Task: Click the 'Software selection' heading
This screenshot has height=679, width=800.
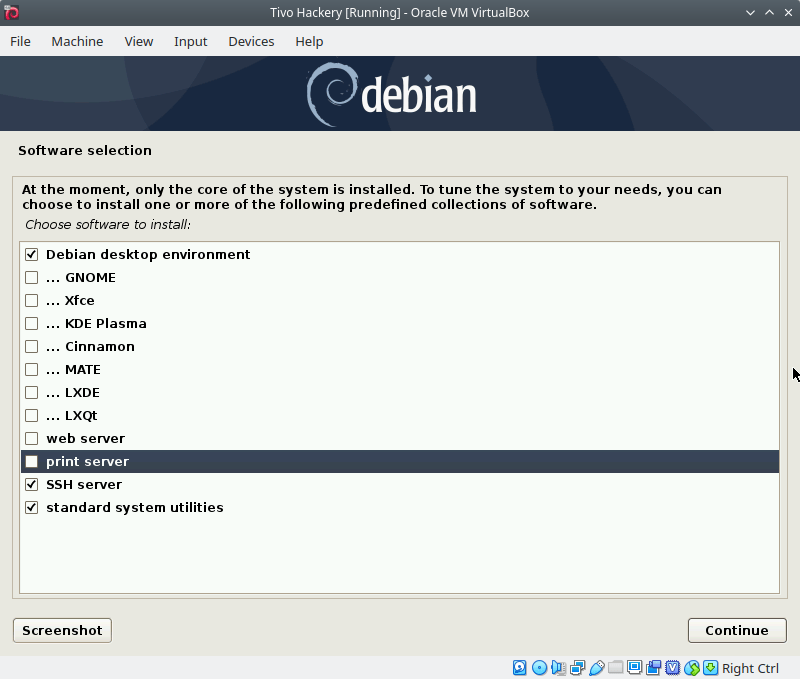Action: (85, 150)
